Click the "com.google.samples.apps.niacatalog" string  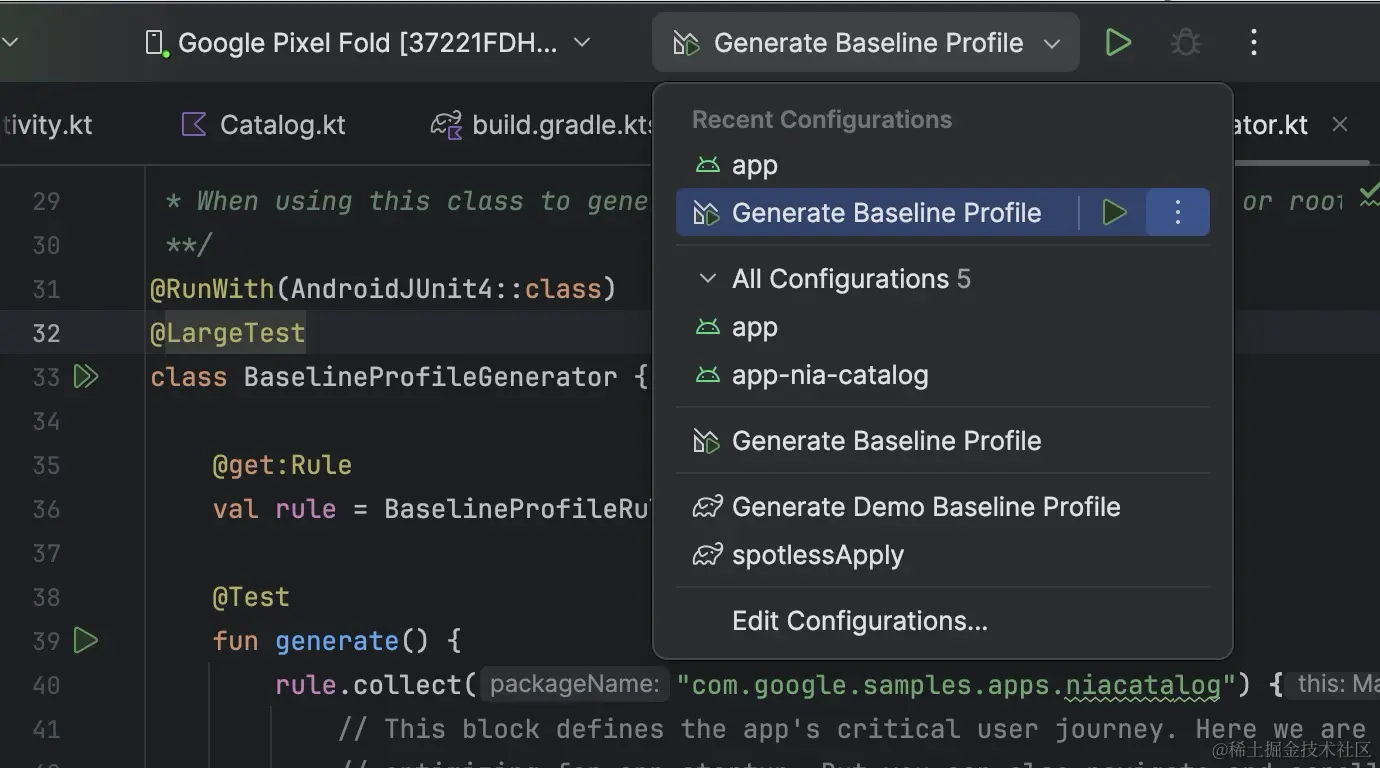tap(957, 685)
